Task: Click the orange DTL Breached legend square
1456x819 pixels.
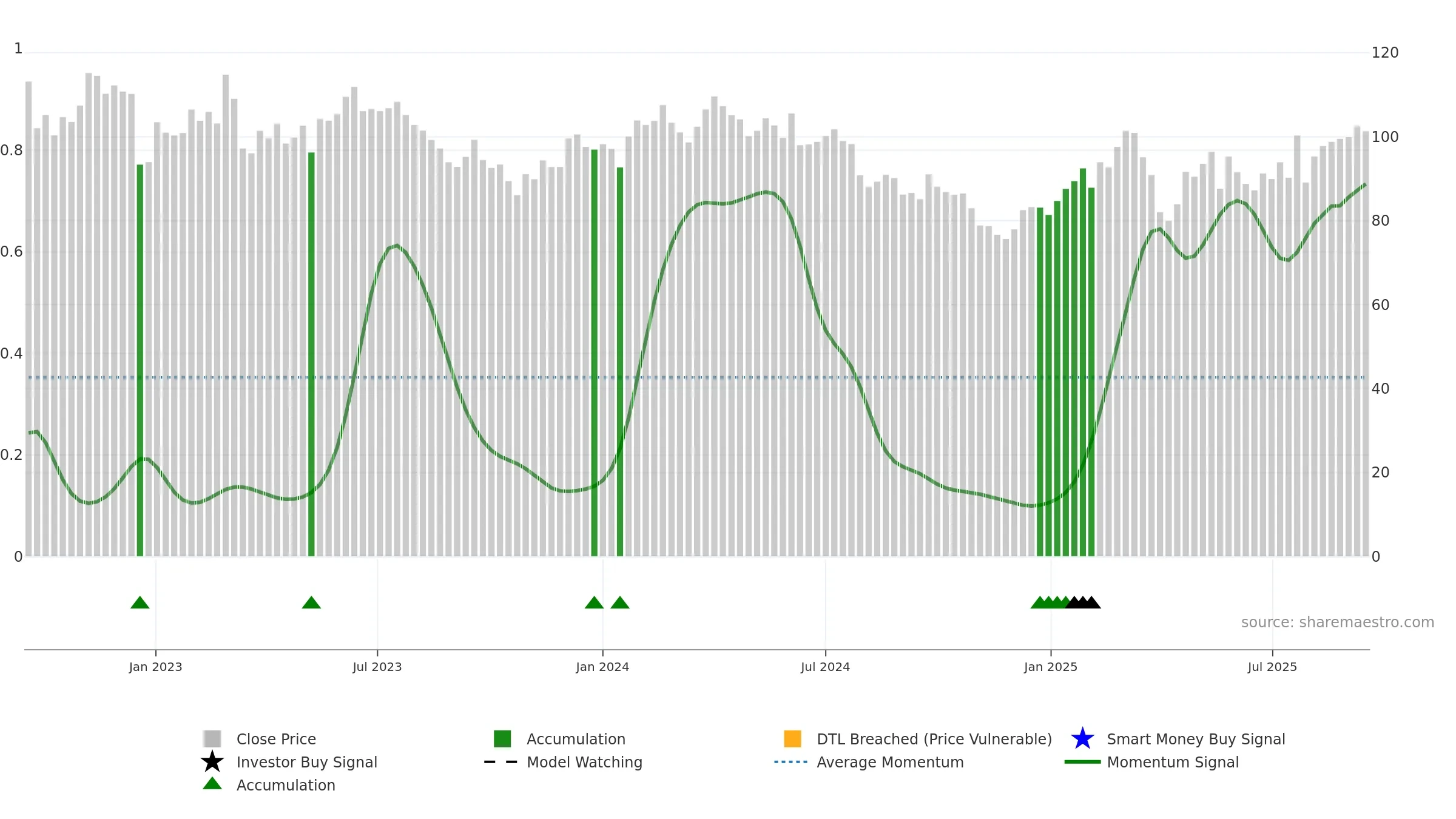Action: (792, 738)
